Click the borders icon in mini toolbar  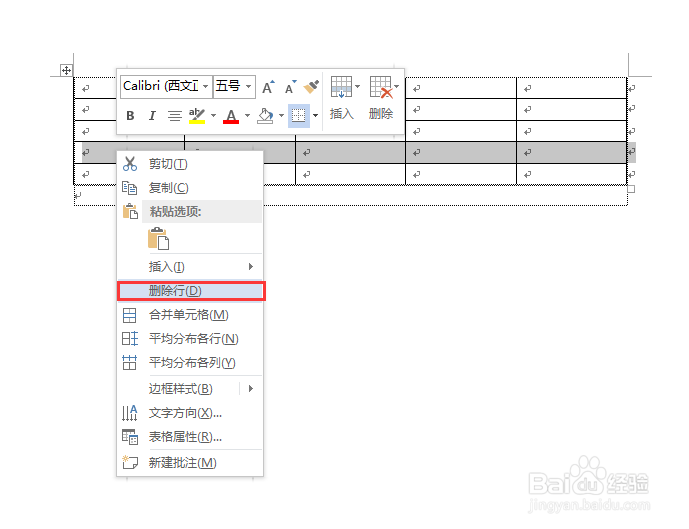click(299, 116)
